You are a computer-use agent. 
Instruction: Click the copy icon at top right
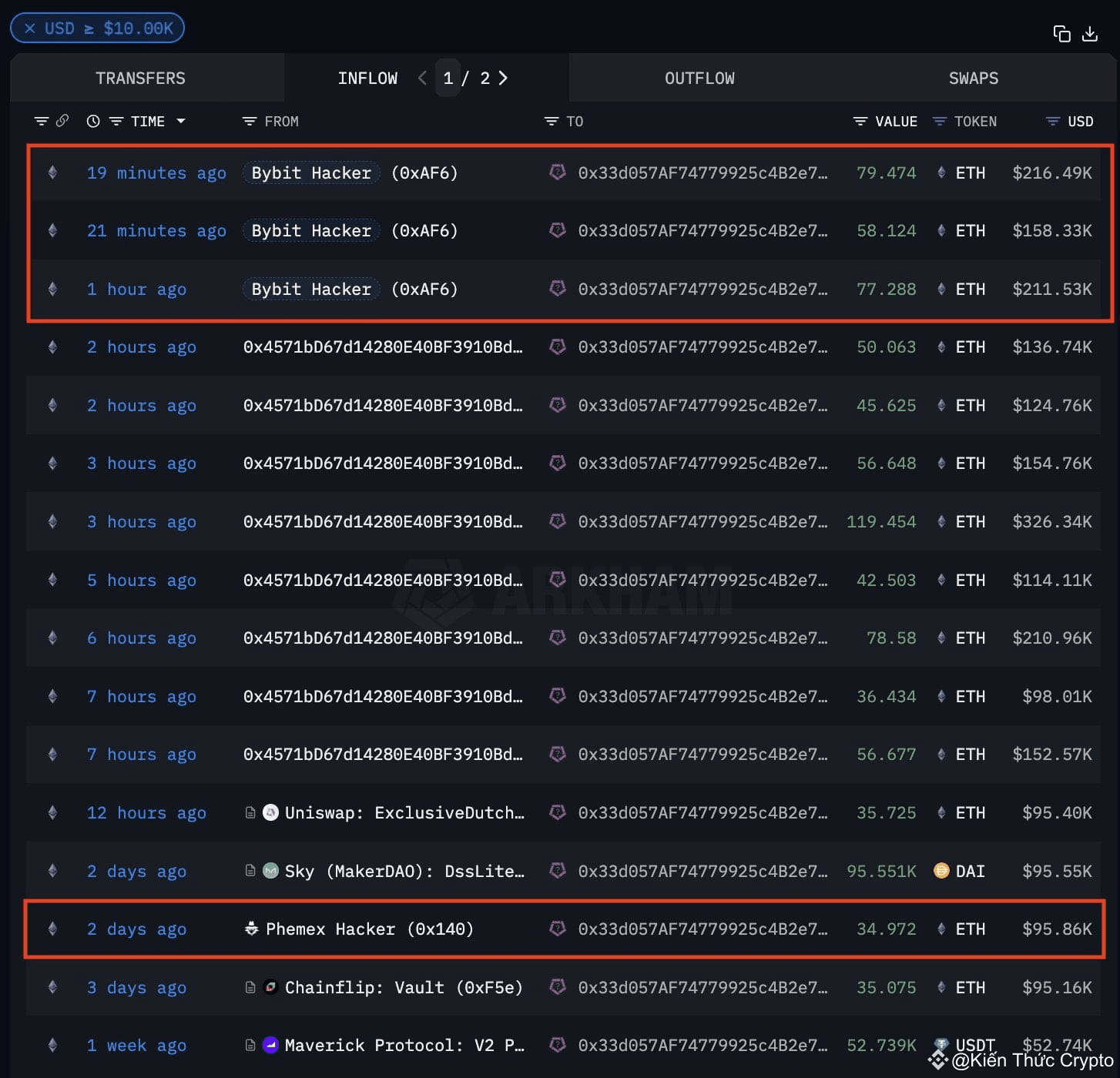coord(1061,34)
